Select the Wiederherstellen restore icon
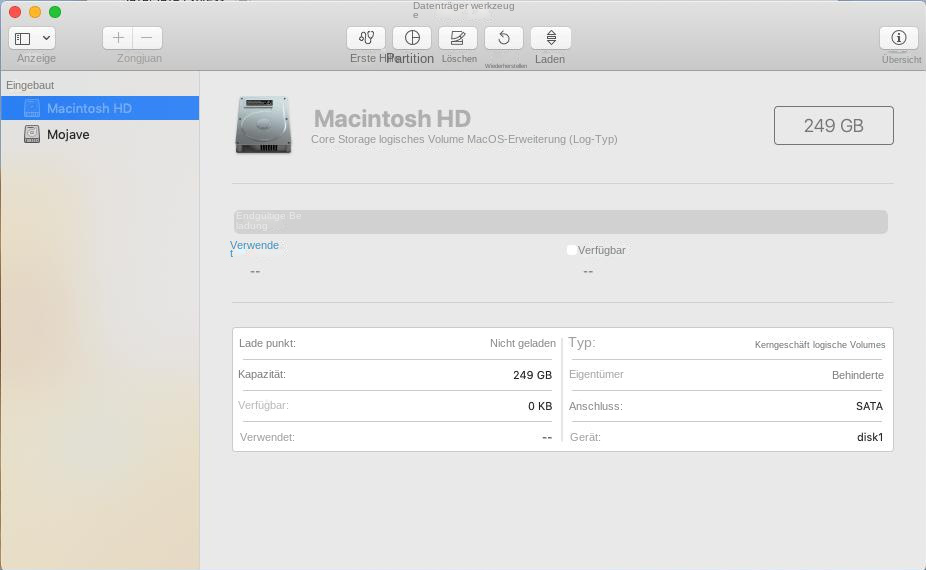 (x=504, y=38)
